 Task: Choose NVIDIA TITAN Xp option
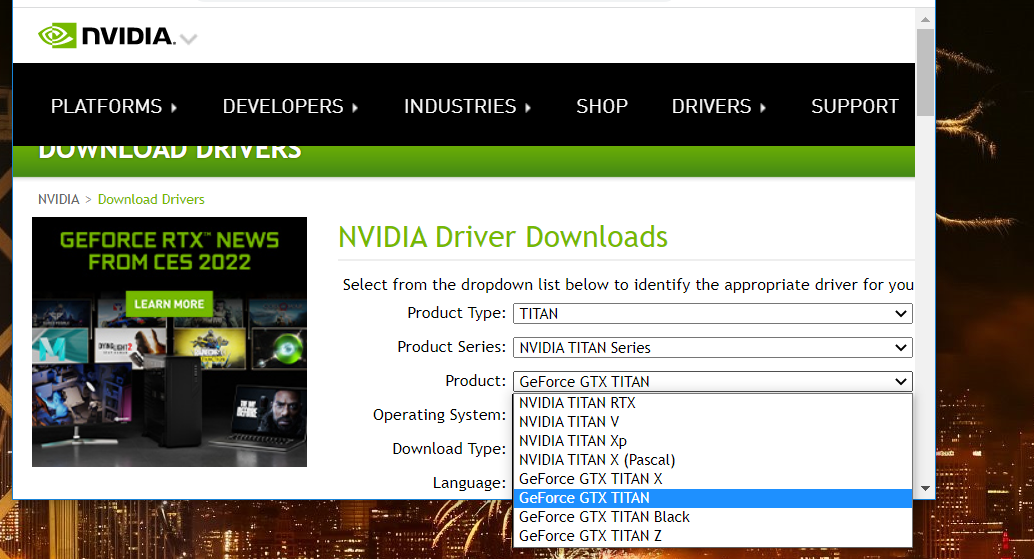click(x=713, y=441)
